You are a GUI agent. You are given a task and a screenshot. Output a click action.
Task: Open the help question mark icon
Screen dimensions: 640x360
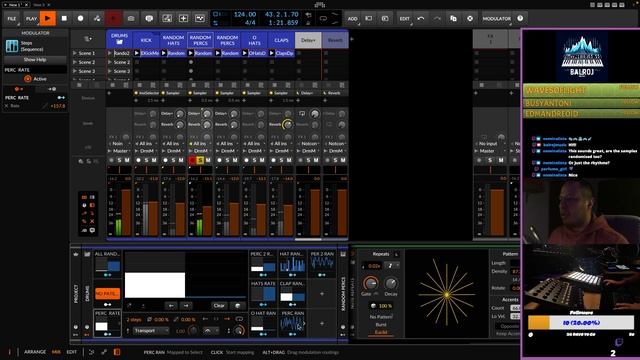click(520, 18)
